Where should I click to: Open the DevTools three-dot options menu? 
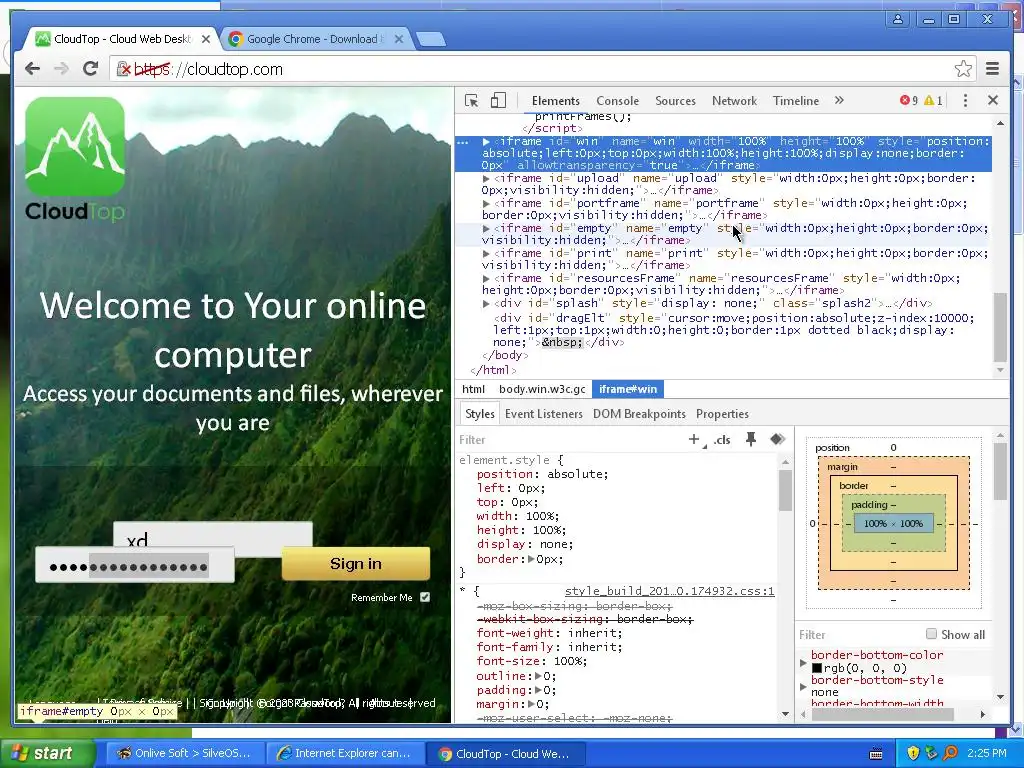click(965, 101)
